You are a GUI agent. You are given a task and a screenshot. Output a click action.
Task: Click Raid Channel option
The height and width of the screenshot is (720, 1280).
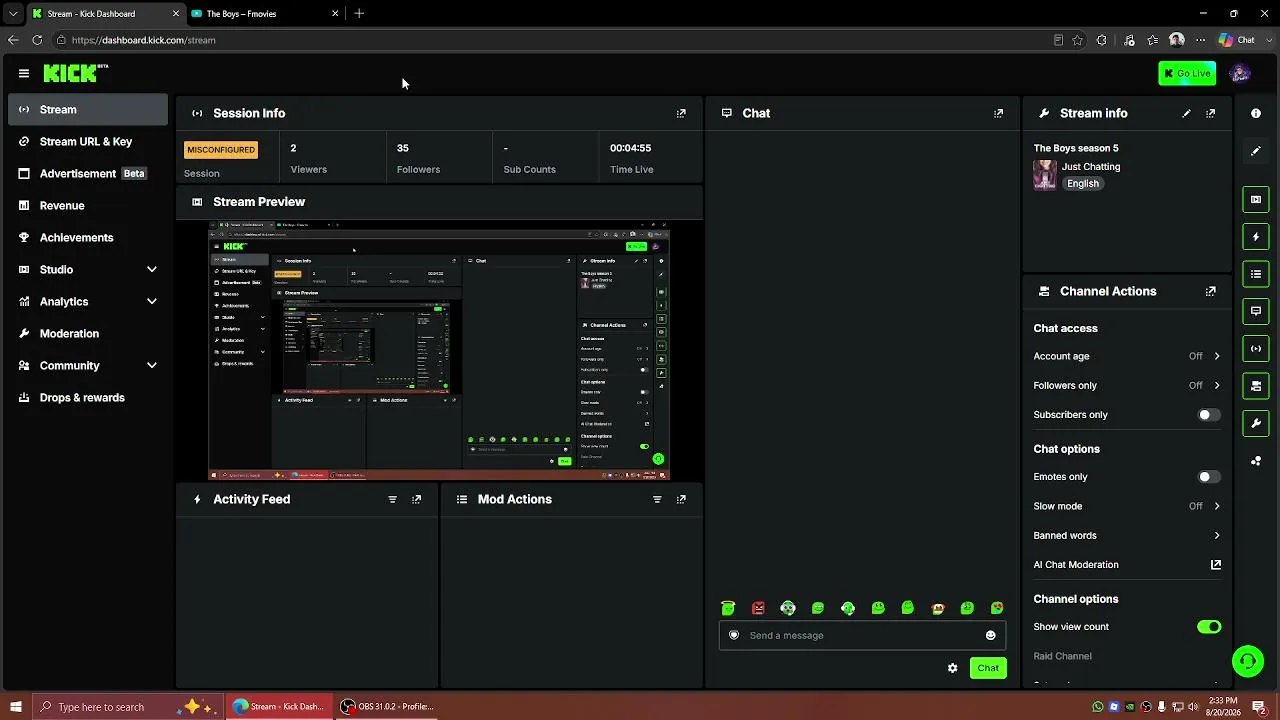click(x=1062, y=656)
